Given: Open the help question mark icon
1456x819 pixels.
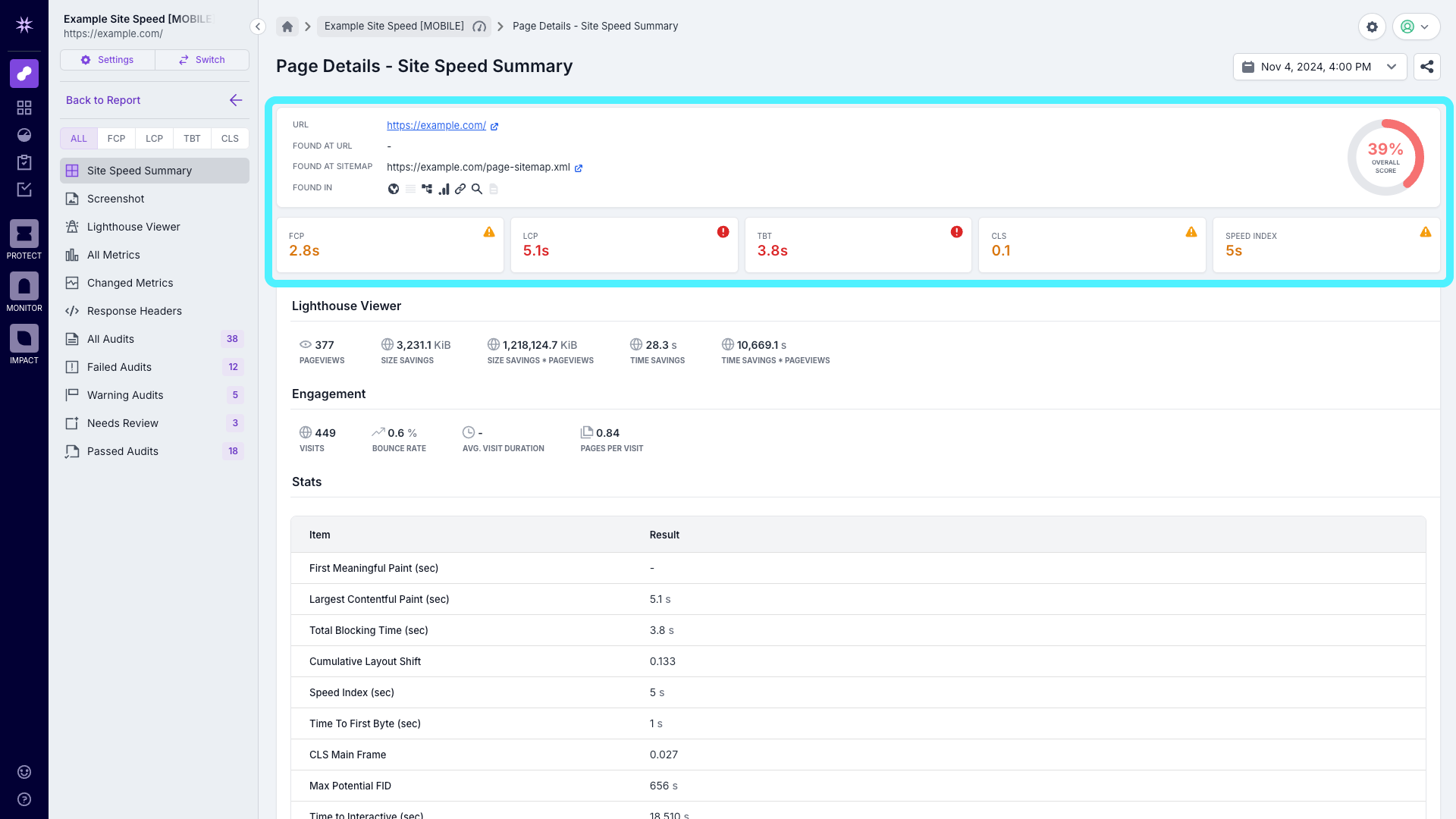Looking at the screenshot, I should point(24,799).
